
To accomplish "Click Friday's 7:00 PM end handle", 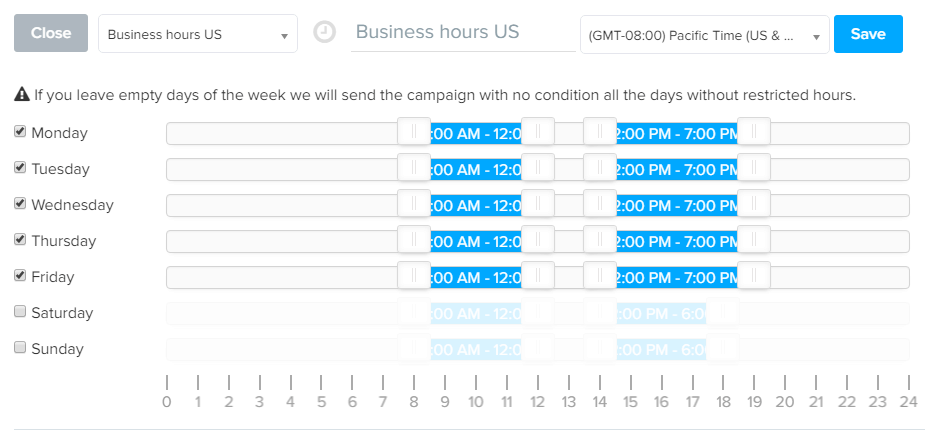I will pyautogui.click(x=754, y=276).
